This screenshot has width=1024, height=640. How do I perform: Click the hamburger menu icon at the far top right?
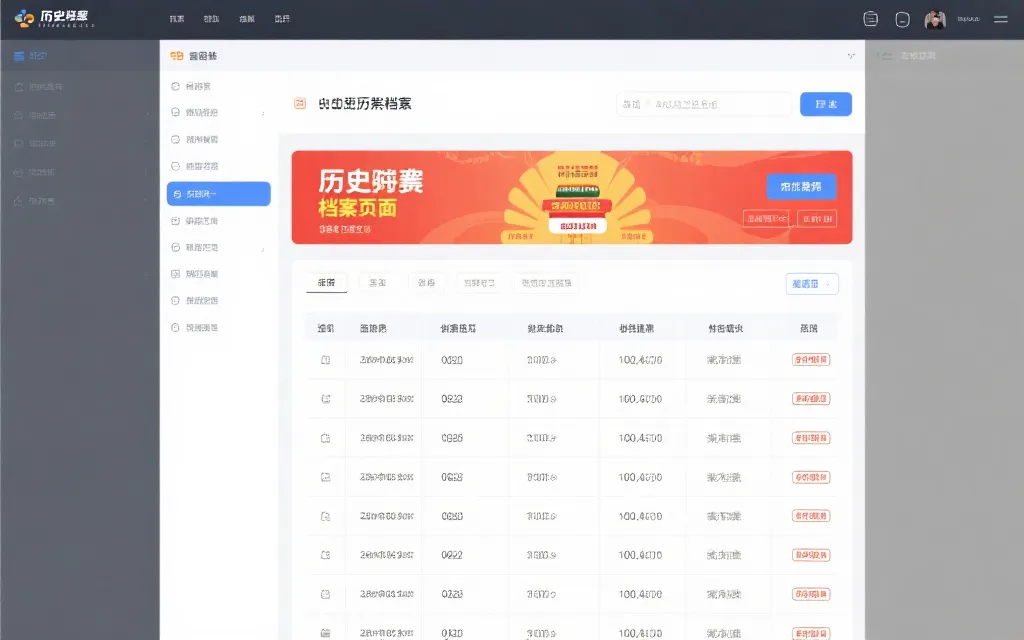tap(1000, 18)
